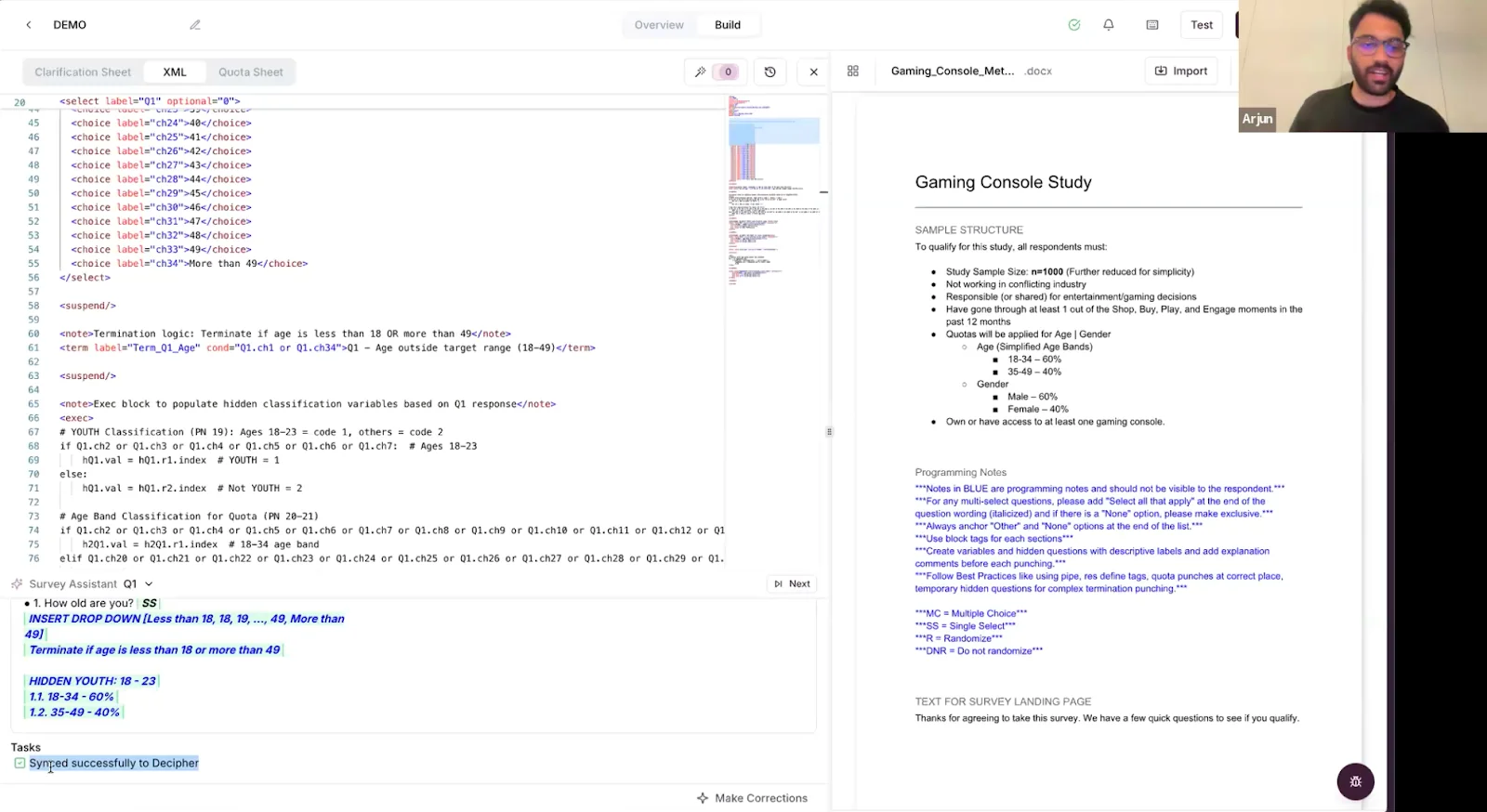Open the Clarification Sheet tab
The width and height of the screenshot is (1487, 812).
pos(83,72)
